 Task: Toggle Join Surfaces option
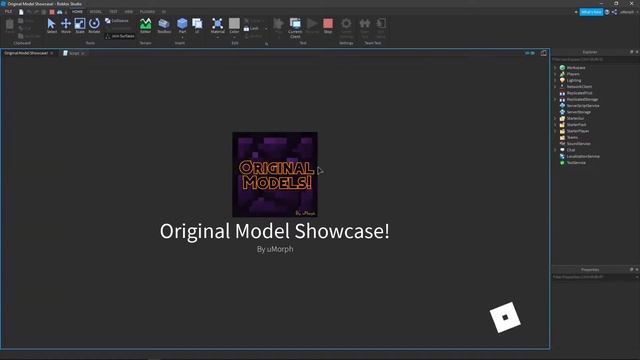[120, 36]
